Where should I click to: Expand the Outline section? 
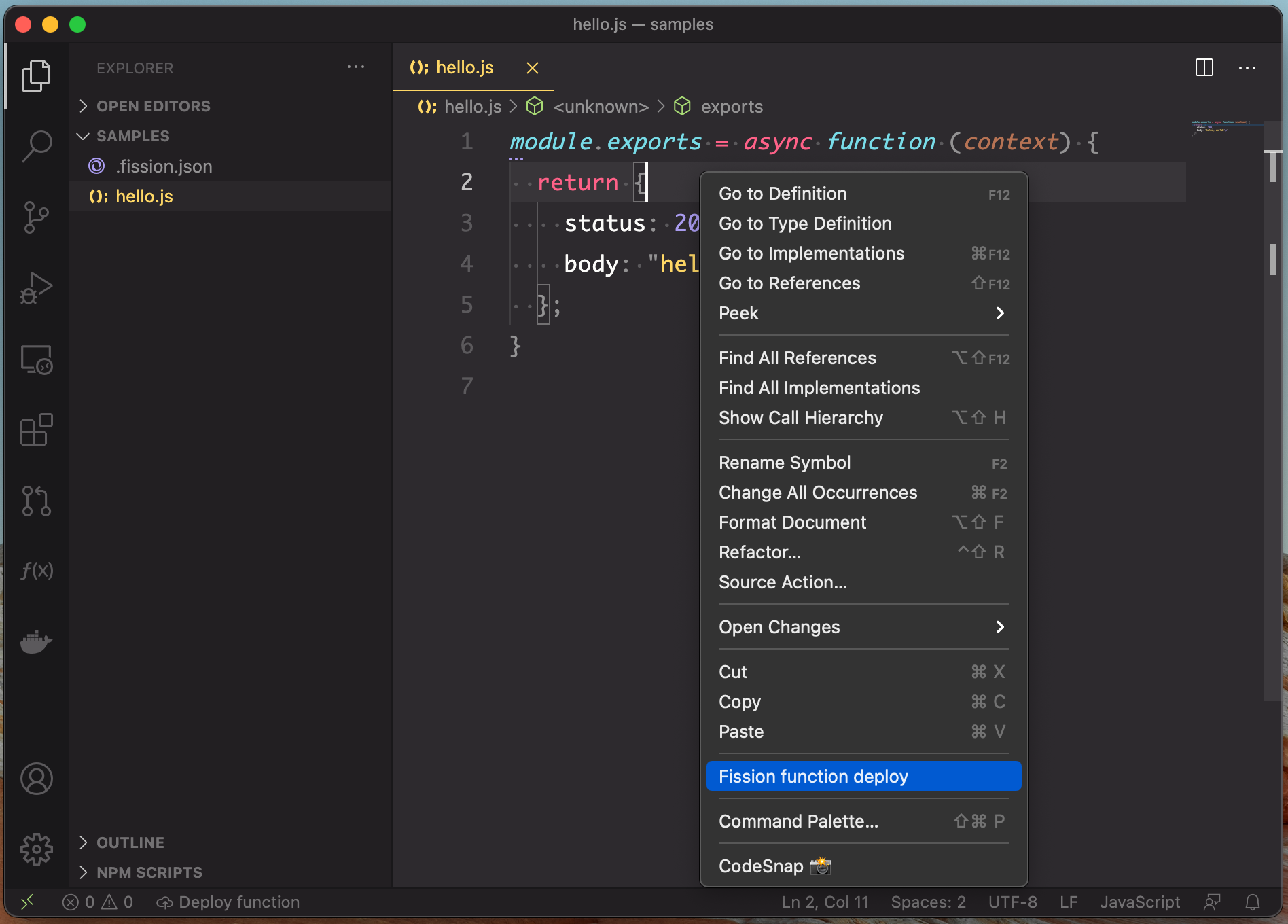pos(130,842)
